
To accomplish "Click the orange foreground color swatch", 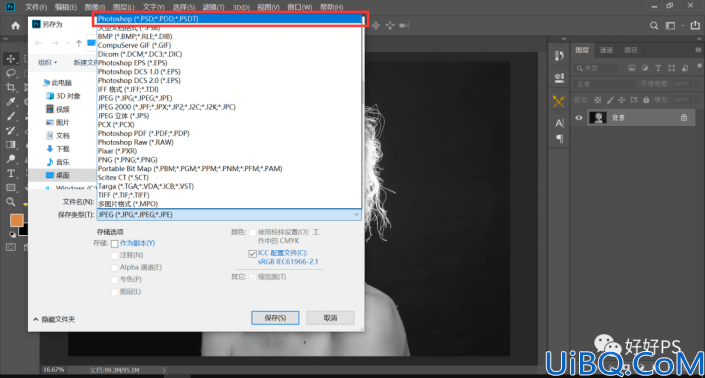I will tap(17, 220).
